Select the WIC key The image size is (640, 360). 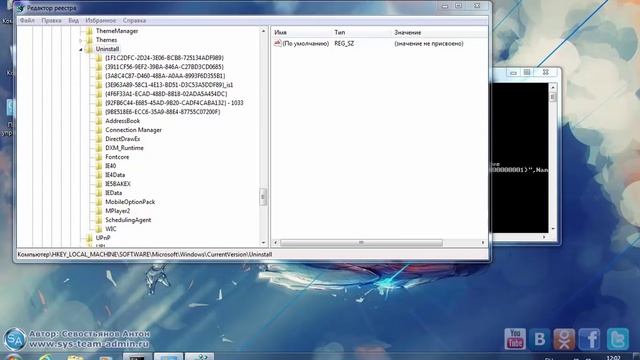pyautogui.click(x=111, y=229)
